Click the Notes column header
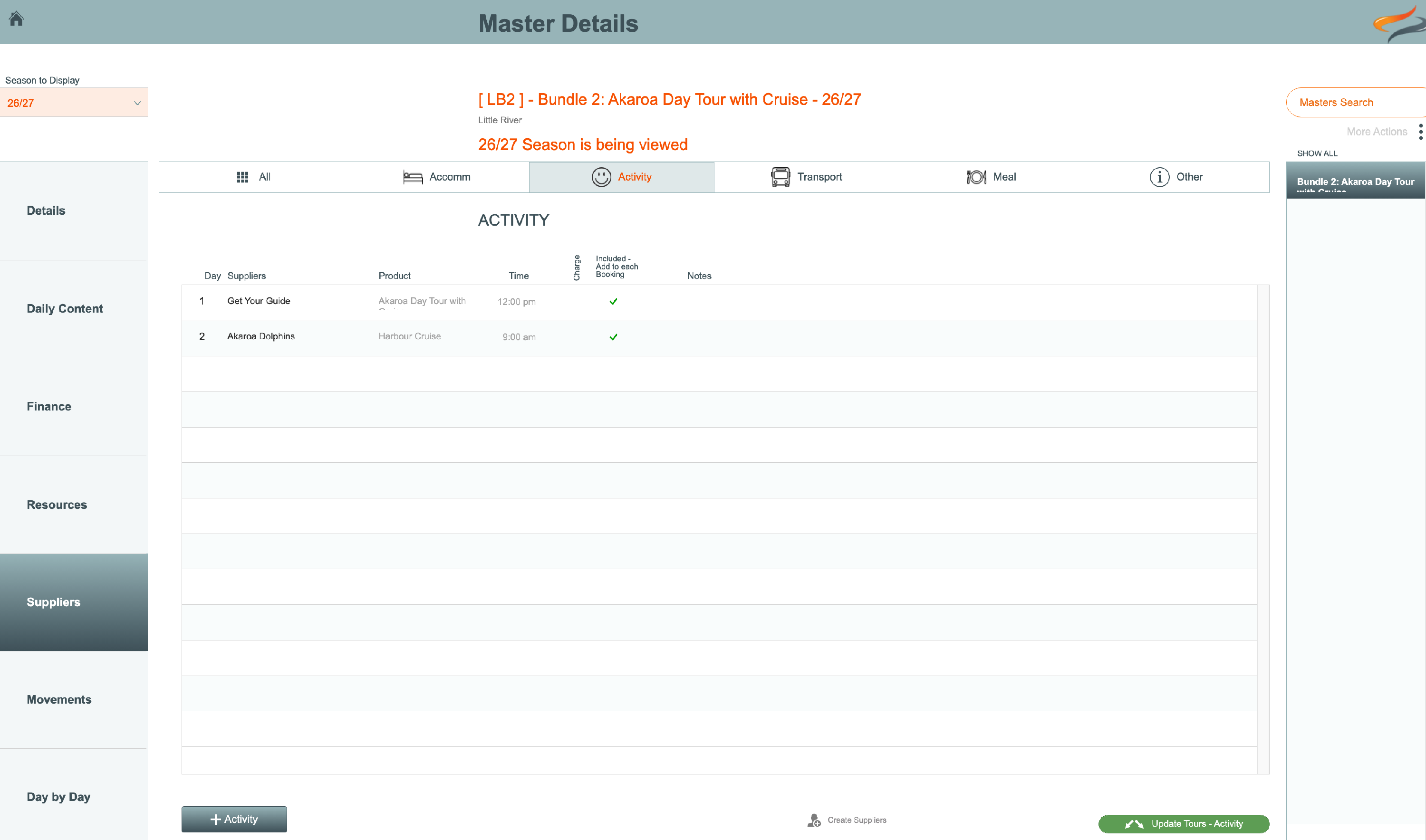Image resolution: width=1426 pixels, height=840 pixels. [699, 276]
